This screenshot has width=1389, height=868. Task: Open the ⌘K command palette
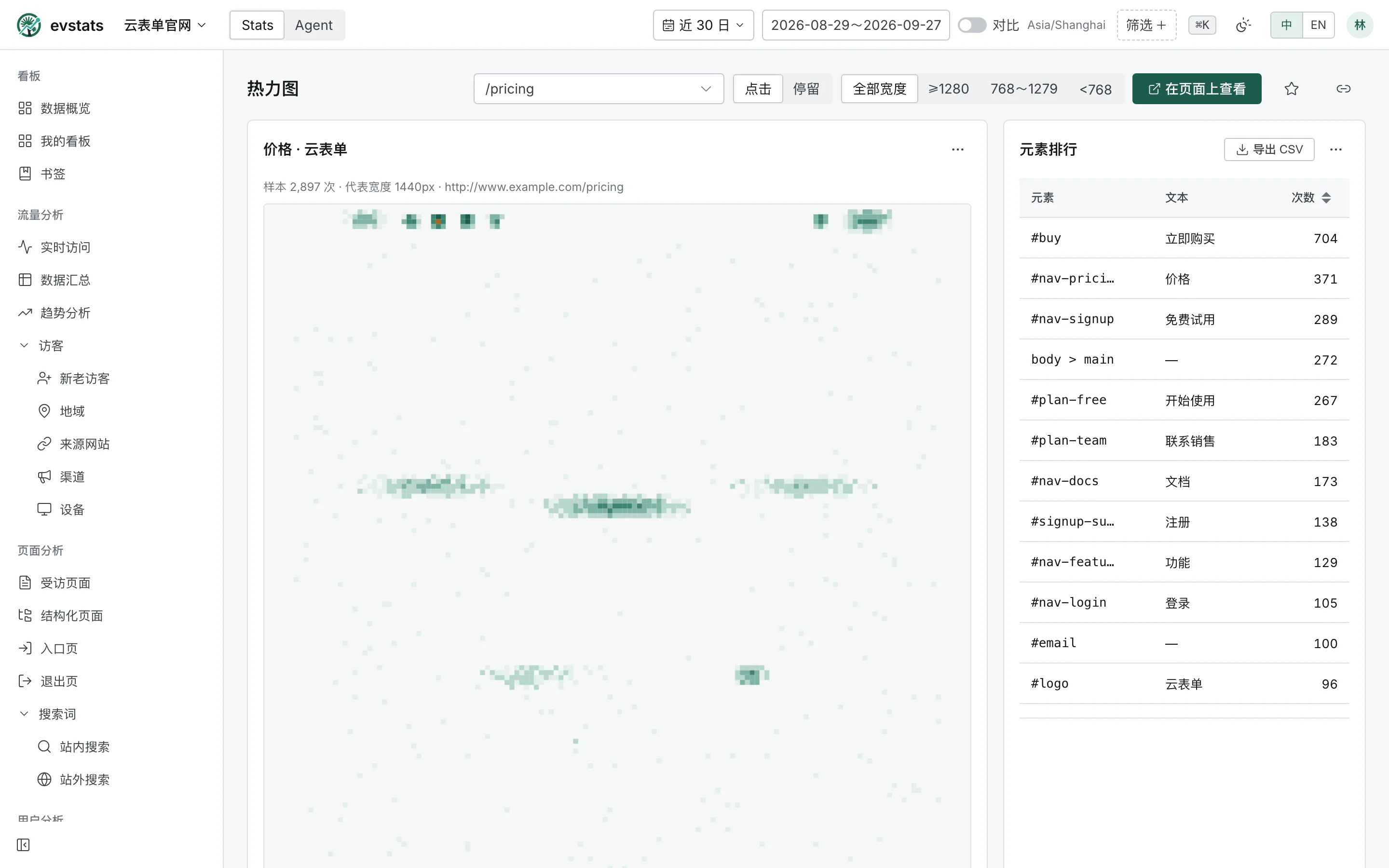[x=1202, y=25]
